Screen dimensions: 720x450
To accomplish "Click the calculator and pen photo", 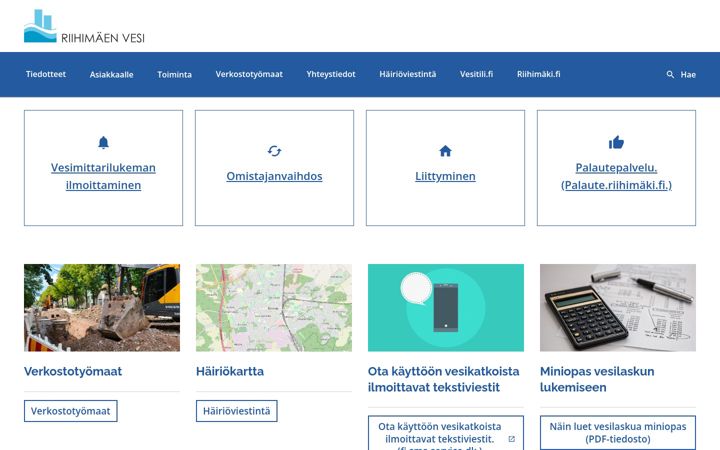I will tap(618, 308).
